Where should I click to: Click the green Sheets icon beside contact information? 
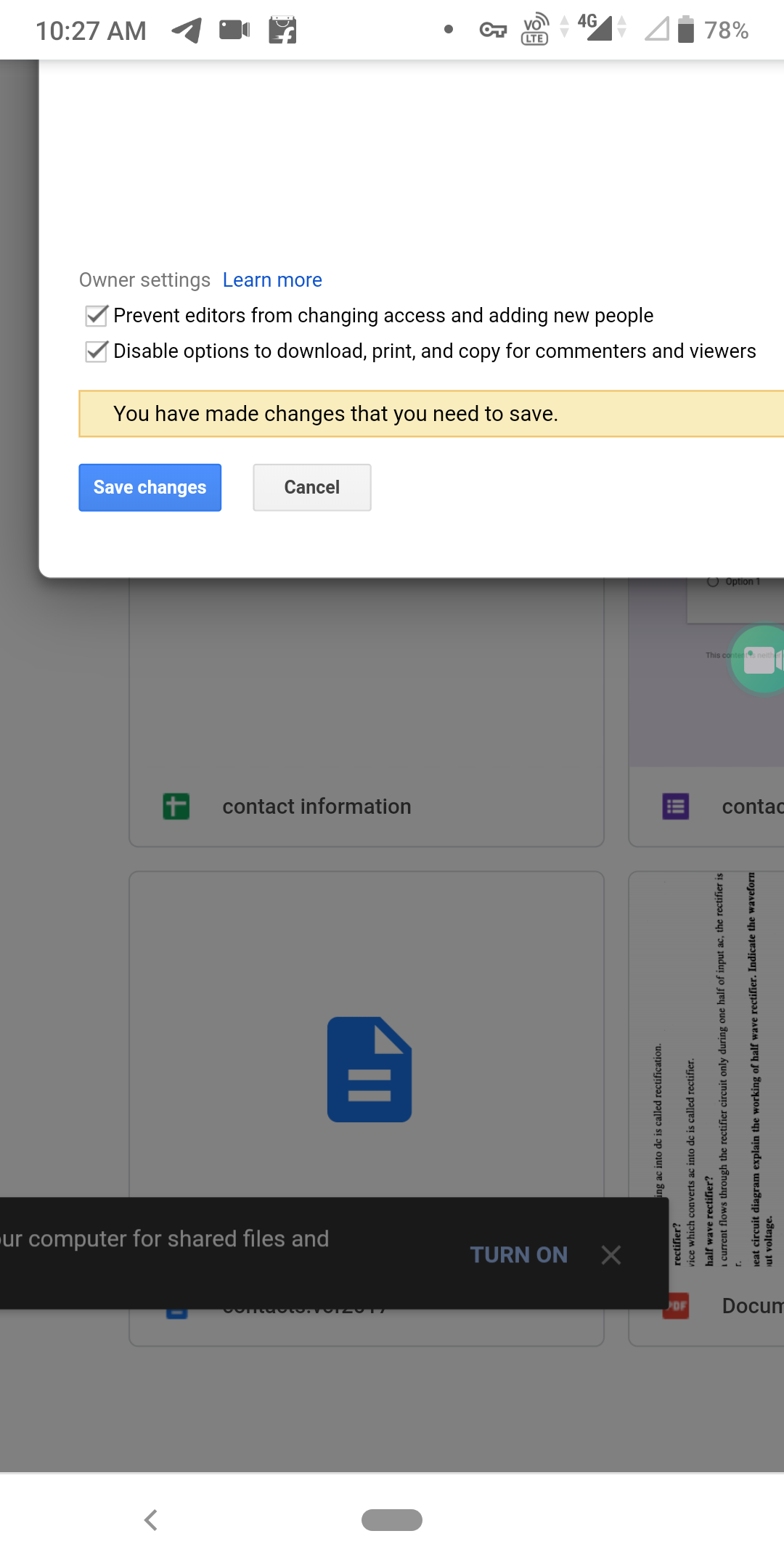click(176, 807)
